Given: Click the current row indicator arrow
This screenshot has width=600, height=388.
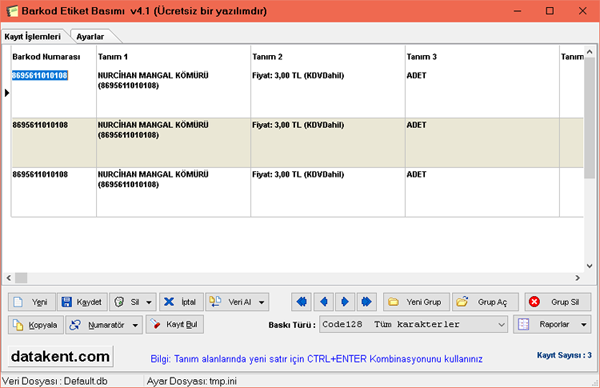Looking at the screenshot, I should [x=7, y=93].
